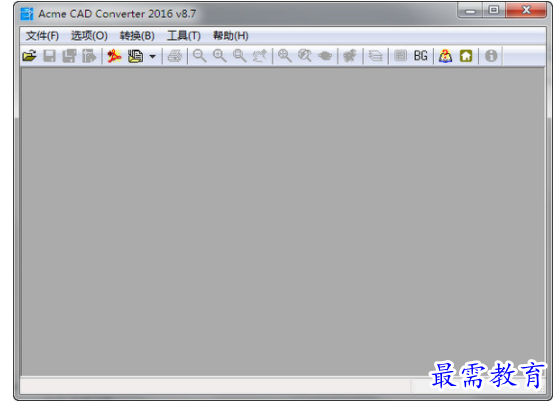Viewport: 553px width, 407px height.
Task: Click the Print icon
Action: click(175, 56)
